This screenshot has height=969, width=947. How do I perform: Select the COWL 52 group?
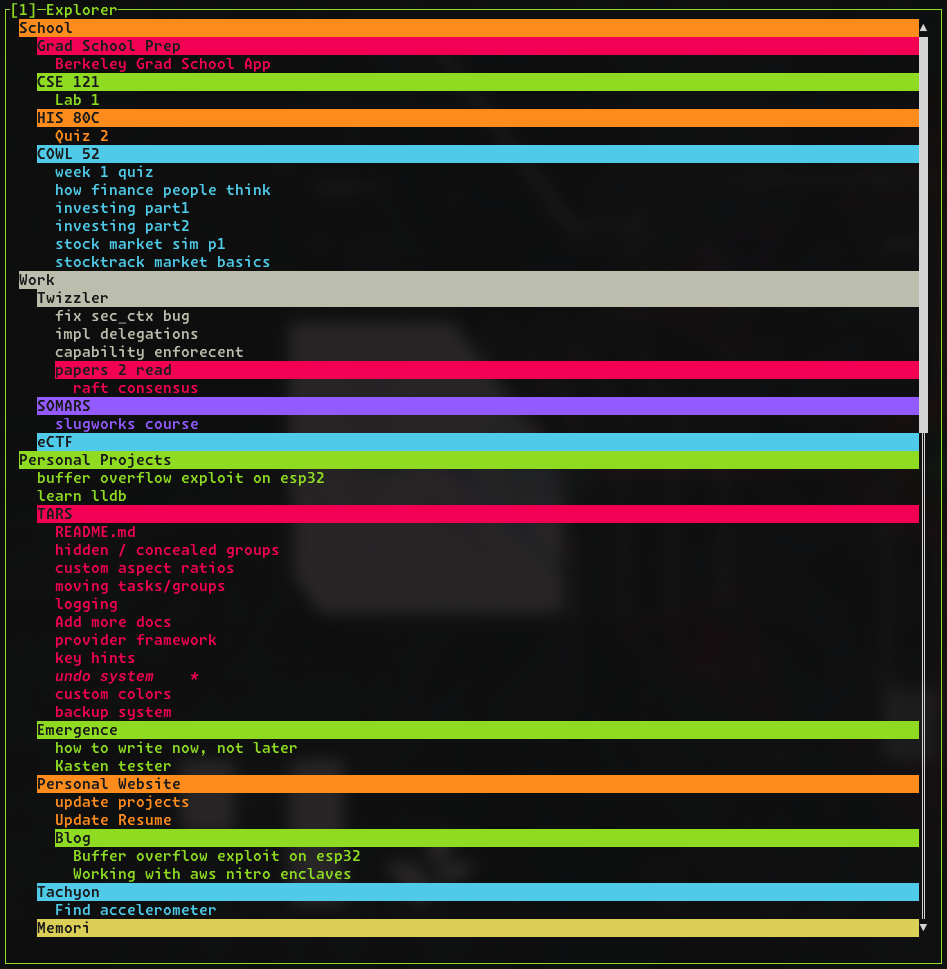coord(478,154)
